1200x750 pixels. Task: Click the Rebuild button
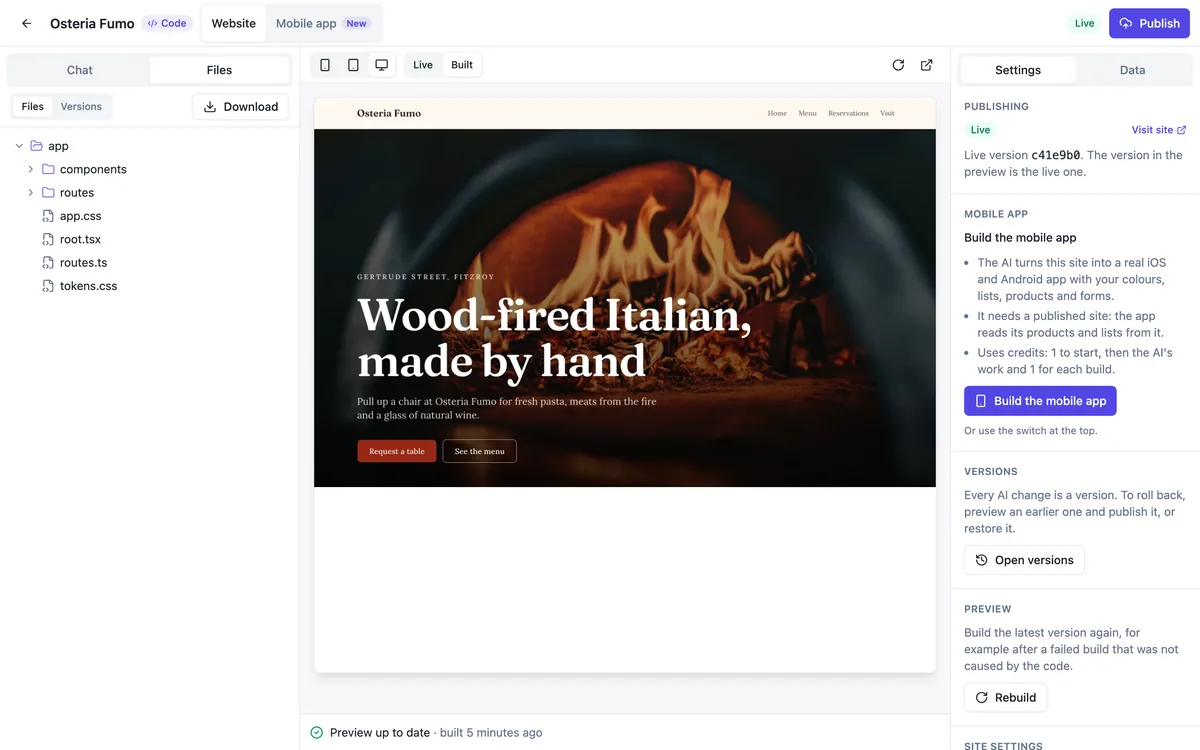point(1005,697)
